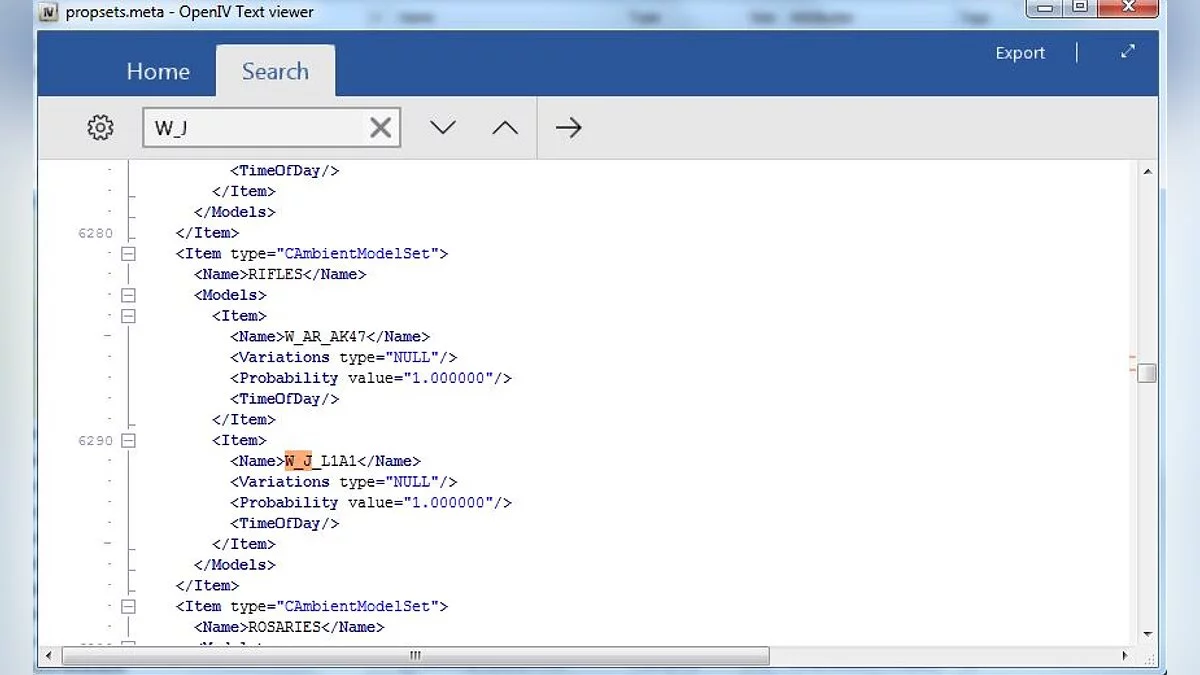Click the vertical scrollbar down arrow
1200x675 pixels.
[x=1147, y=634]
